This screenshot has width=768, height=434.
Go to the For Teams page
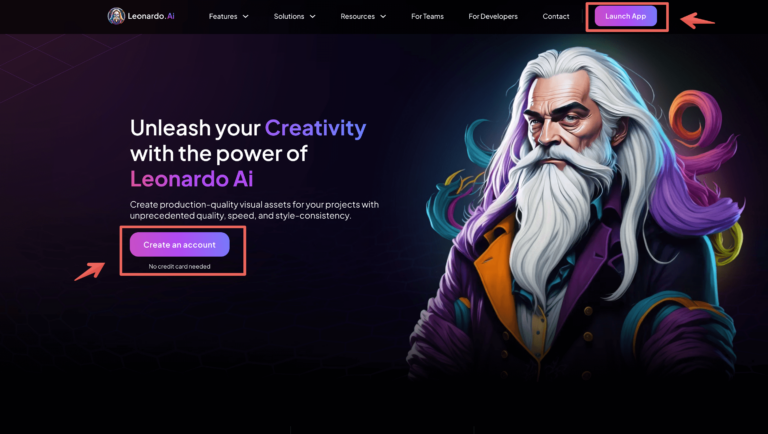pyautogui.click(x=428, y=16)
